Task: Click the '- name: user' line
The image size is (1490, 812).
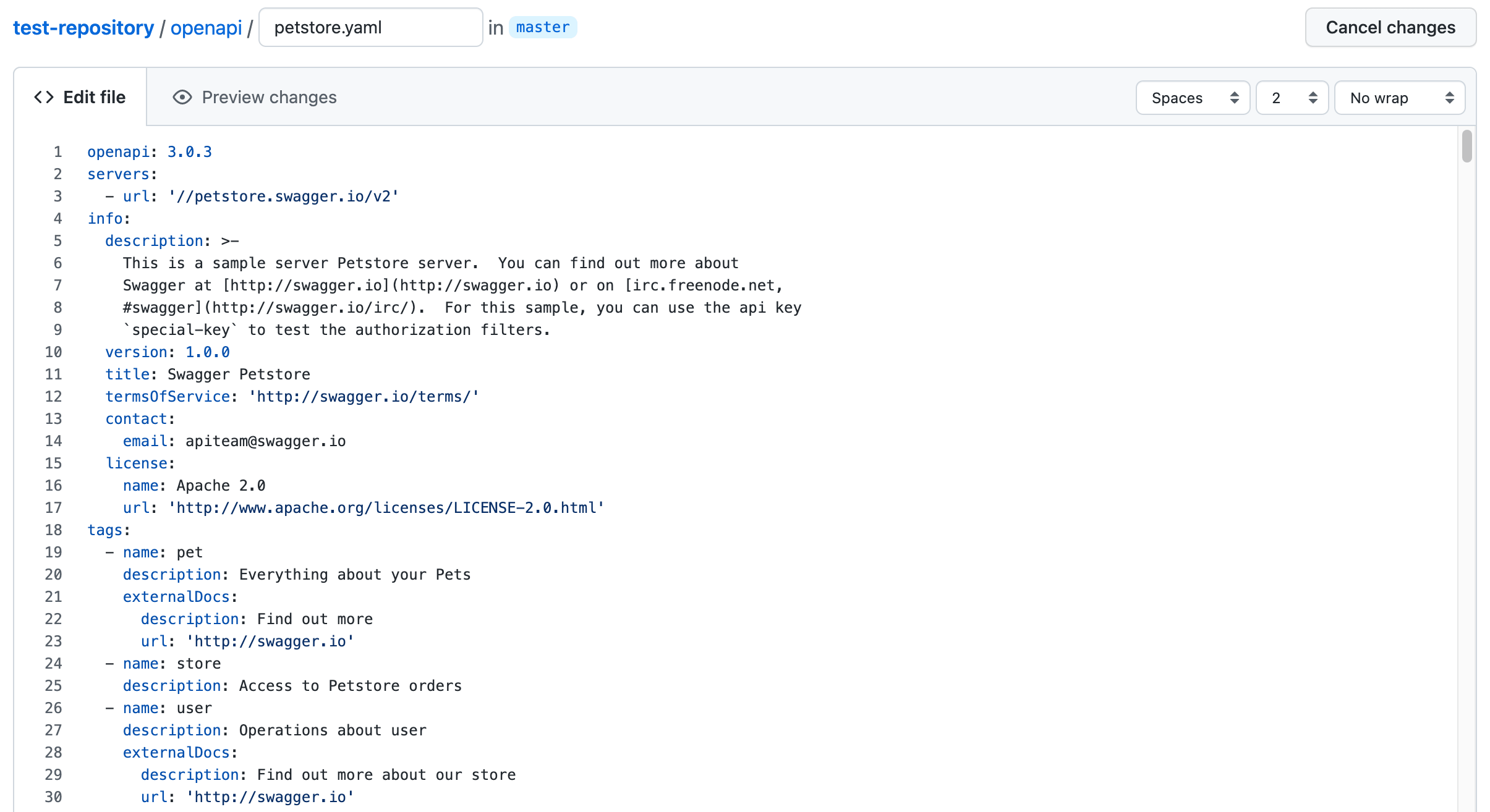Action: tap(158, 708)
